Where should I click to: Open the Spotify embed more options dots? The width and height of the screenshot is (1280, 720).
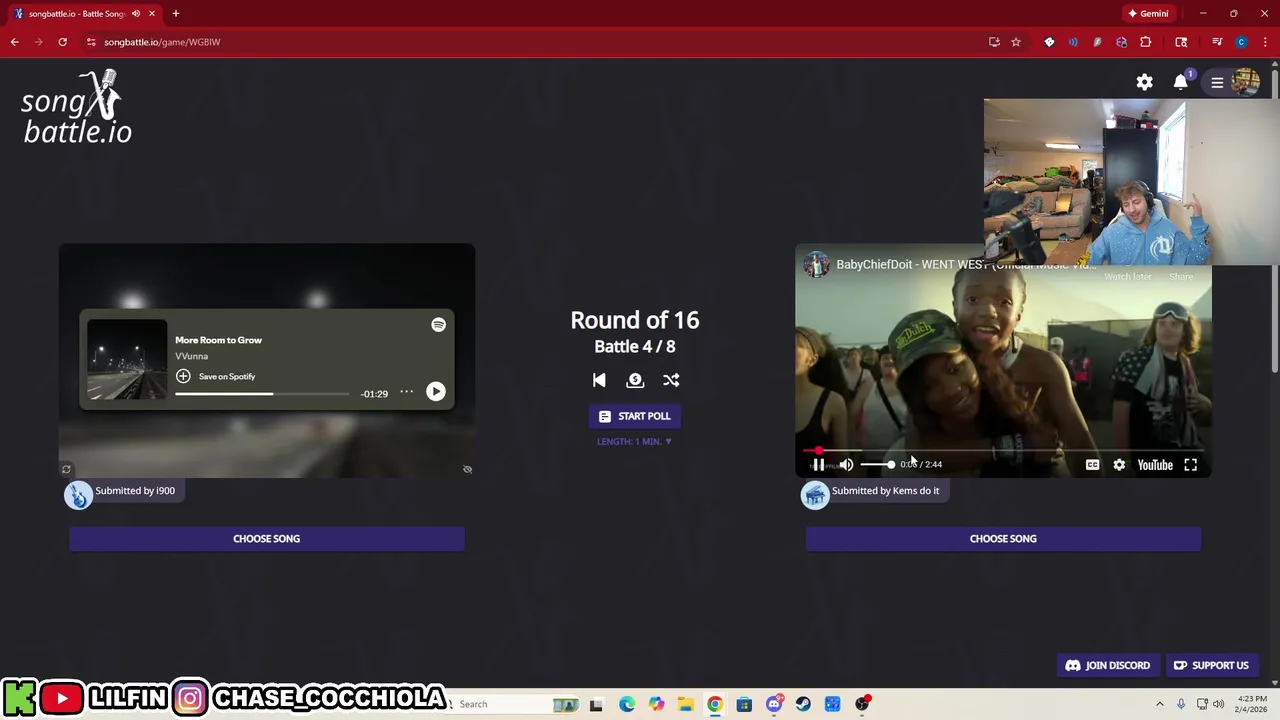click(406, 392)
